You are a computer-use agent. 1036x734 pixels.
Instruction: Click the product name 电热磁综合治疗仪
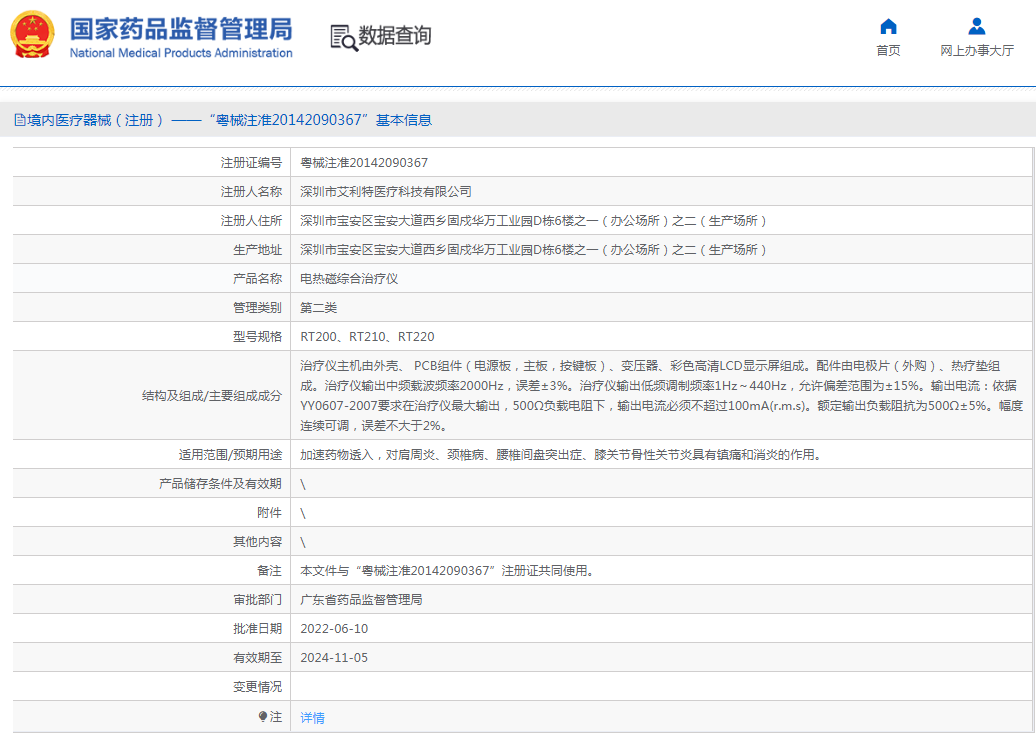point(349,279)
